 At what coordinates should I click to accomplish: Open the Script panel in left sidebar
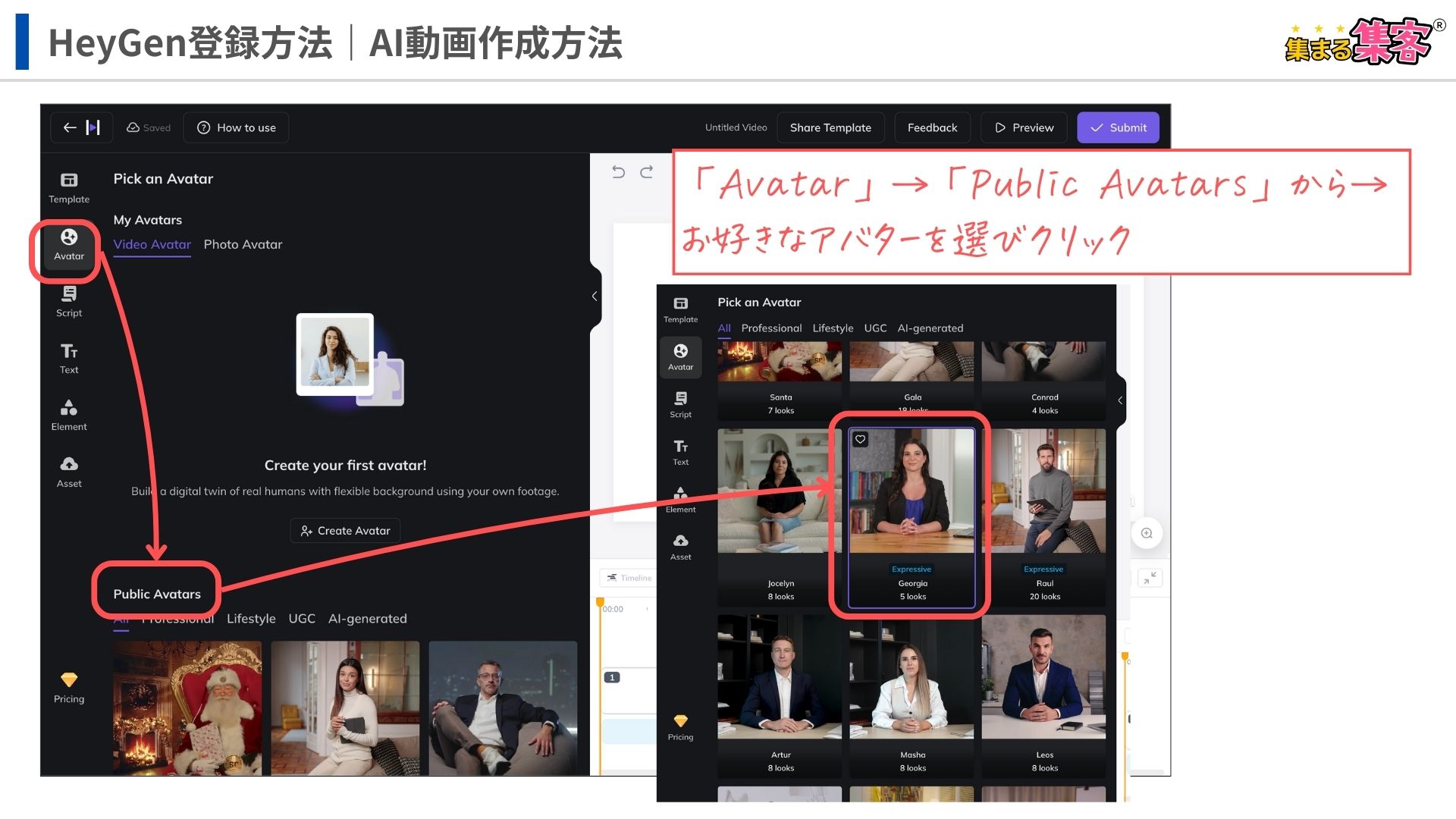click(x=69, y=302)
